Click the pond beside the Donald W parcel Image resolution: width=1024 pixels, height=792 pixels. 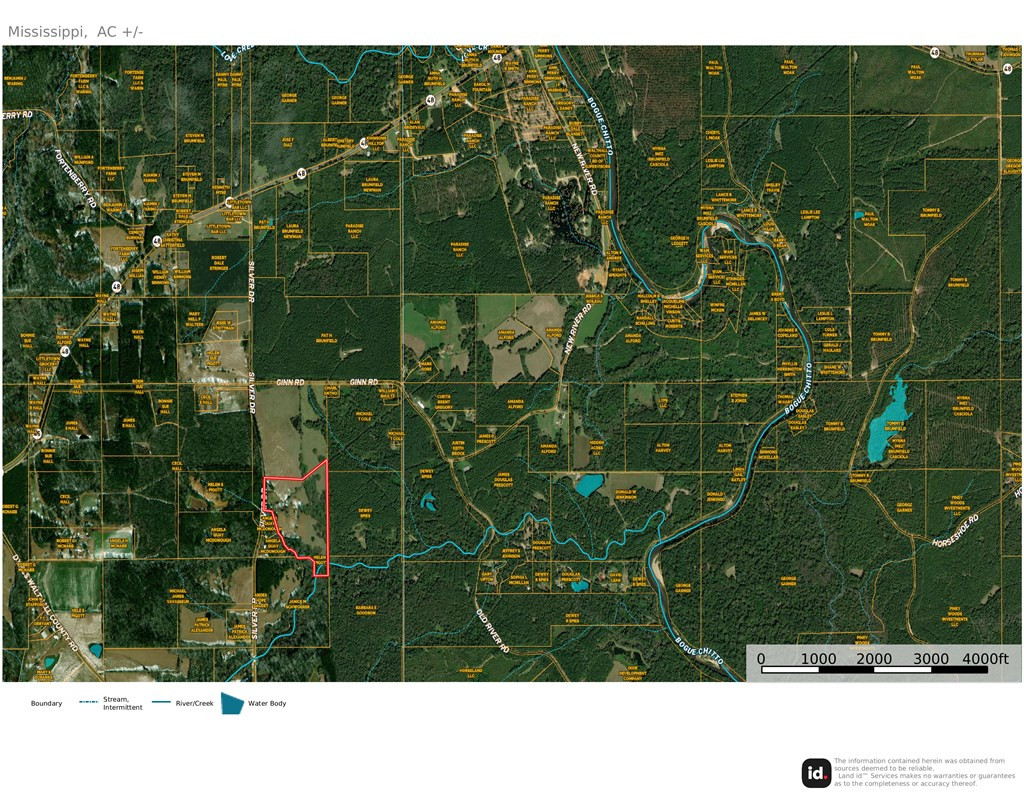click(x=589, y=486)
